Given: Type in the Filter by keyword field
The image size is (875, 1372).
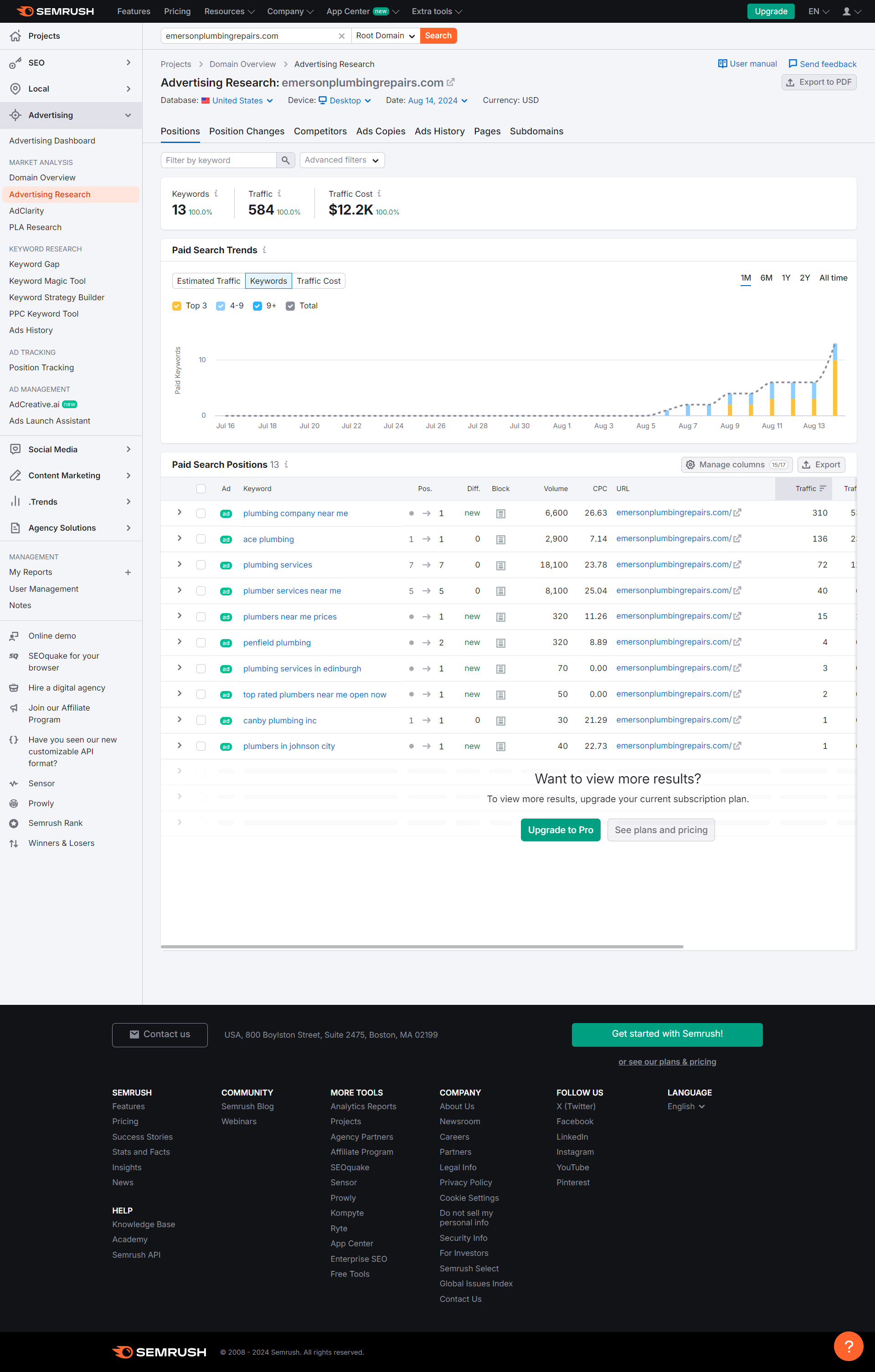Looking at the screenshot, I should point(218,160).
